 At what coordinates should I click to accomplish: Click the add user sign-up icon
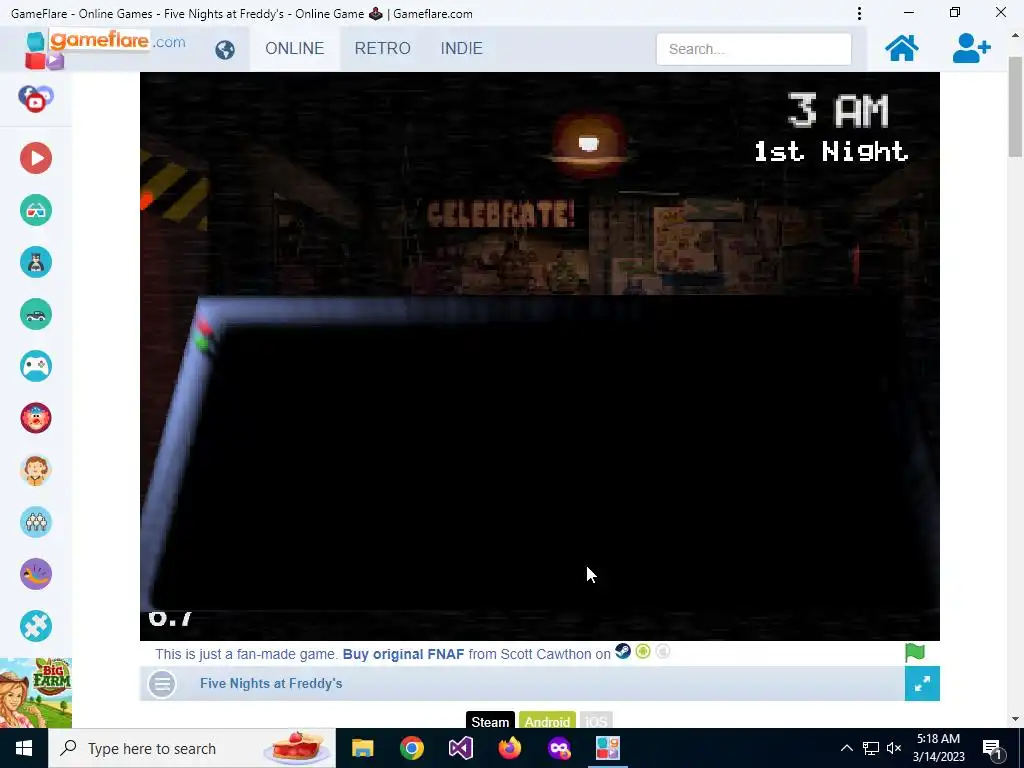click(x=971, y=48)
